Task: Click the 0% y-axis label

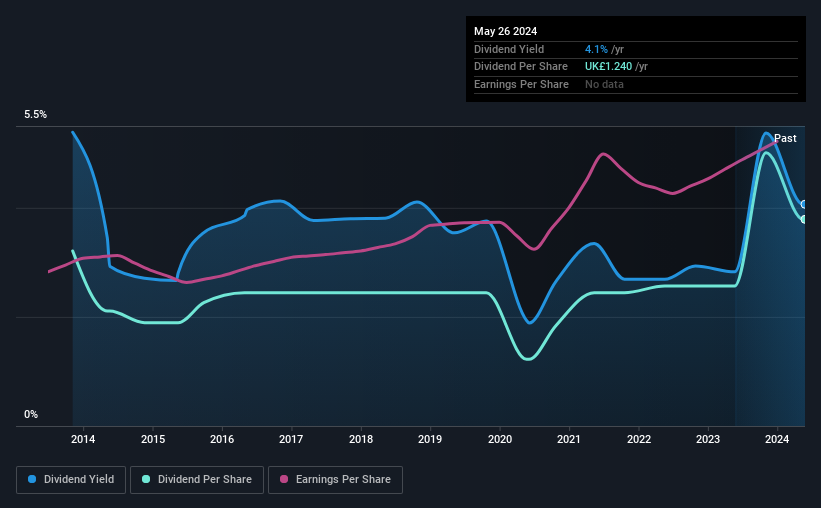Action: tap(31, 414)
